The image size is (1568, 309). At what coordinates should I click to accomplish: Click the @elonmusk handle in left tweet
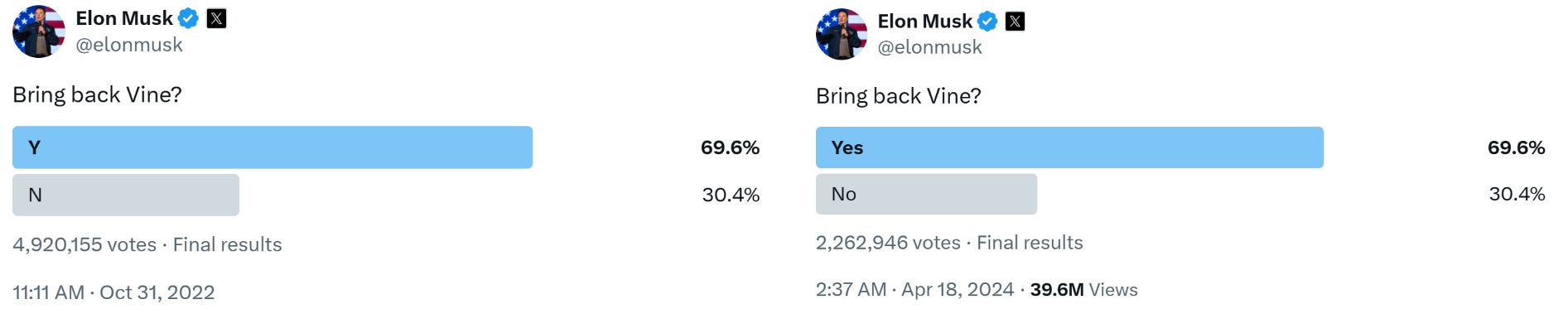(129, 45)
